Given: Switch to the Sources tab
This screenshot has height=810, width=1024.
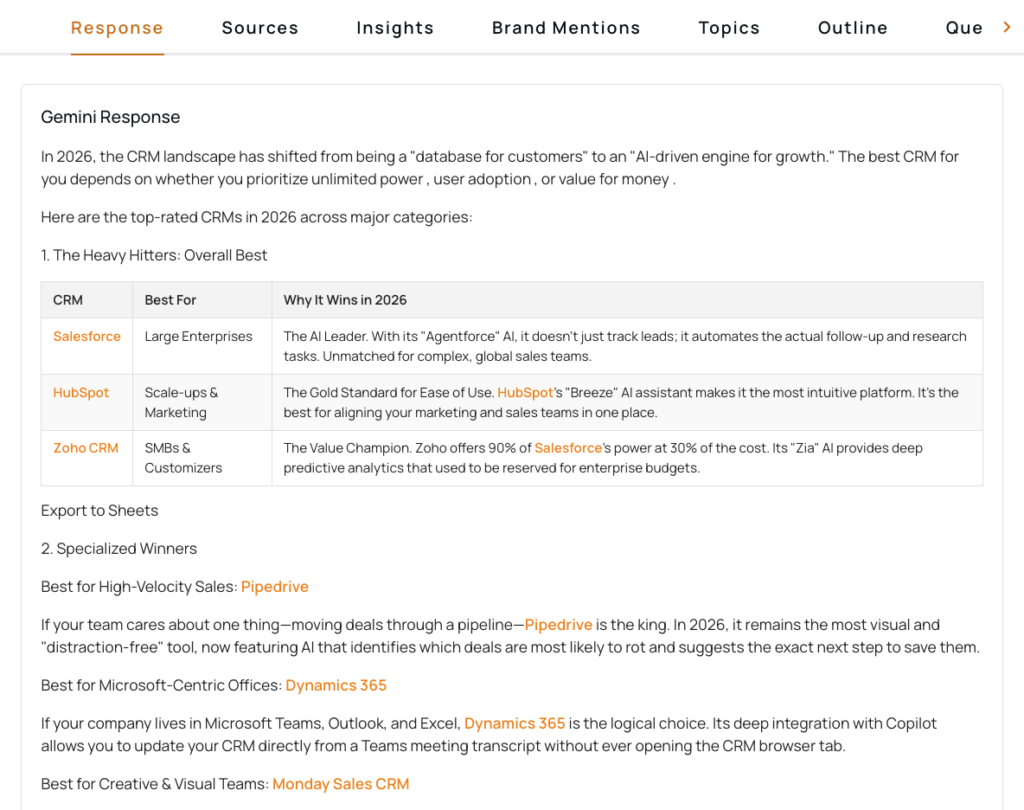Looking at the screenshot, I should coord(260,28).
